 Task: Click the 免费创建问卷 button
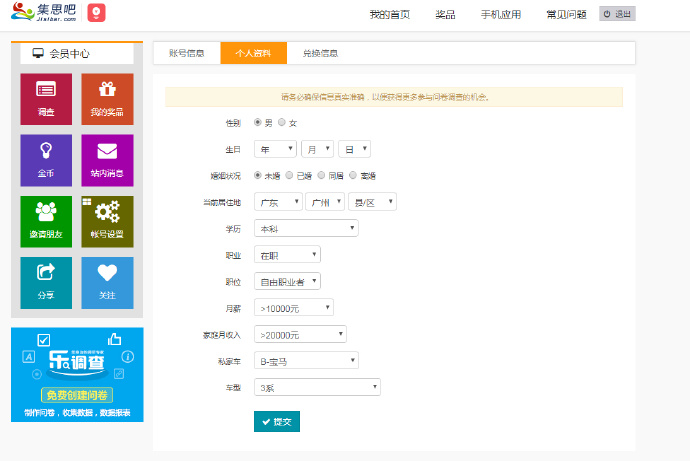click(x=77, y=395)
